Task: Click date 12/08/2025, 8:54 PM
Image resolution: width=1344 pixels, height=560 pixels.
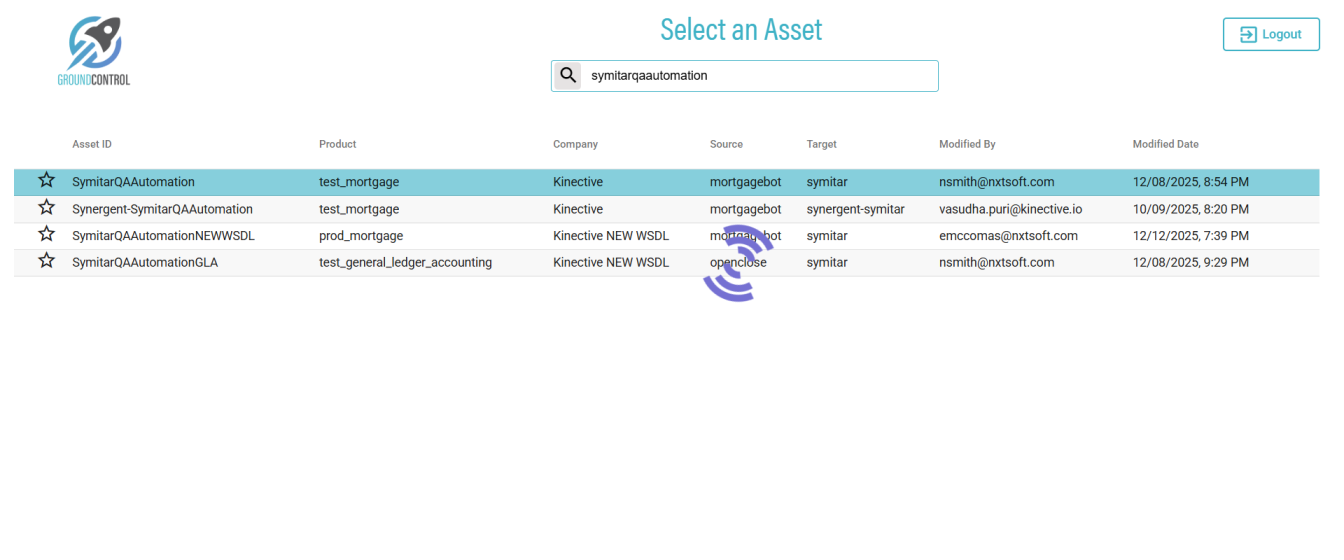Action: tap(1191, 182)
